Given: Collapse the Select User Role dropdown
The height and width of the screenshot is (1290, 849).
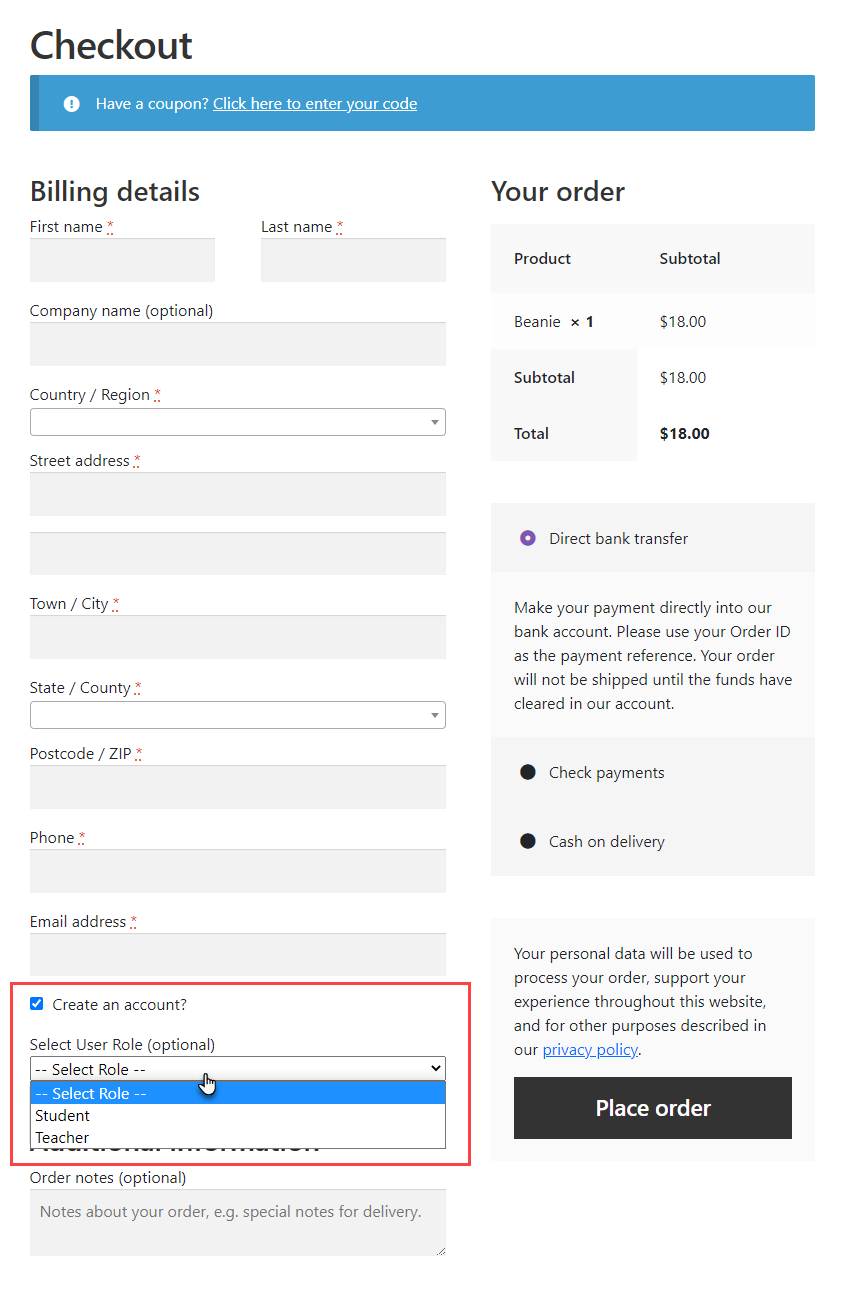Looking at the screenshot, I should (238, 1069).
